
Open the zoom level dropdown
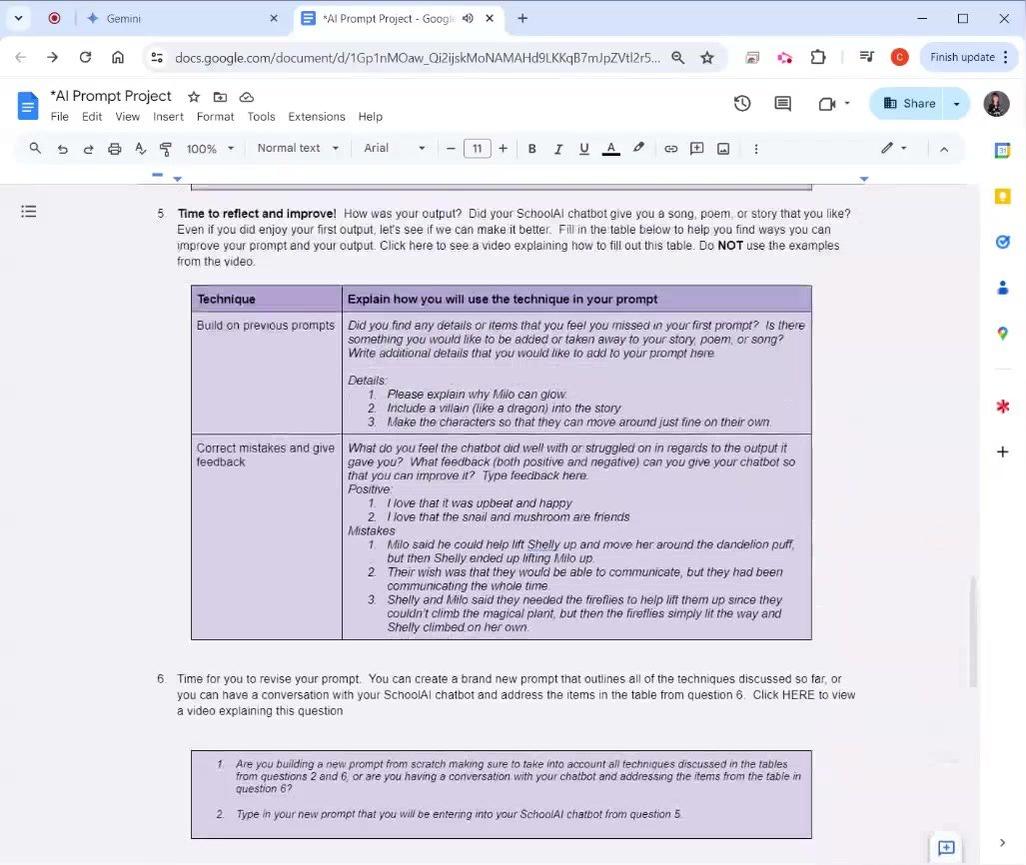point(209,149)
